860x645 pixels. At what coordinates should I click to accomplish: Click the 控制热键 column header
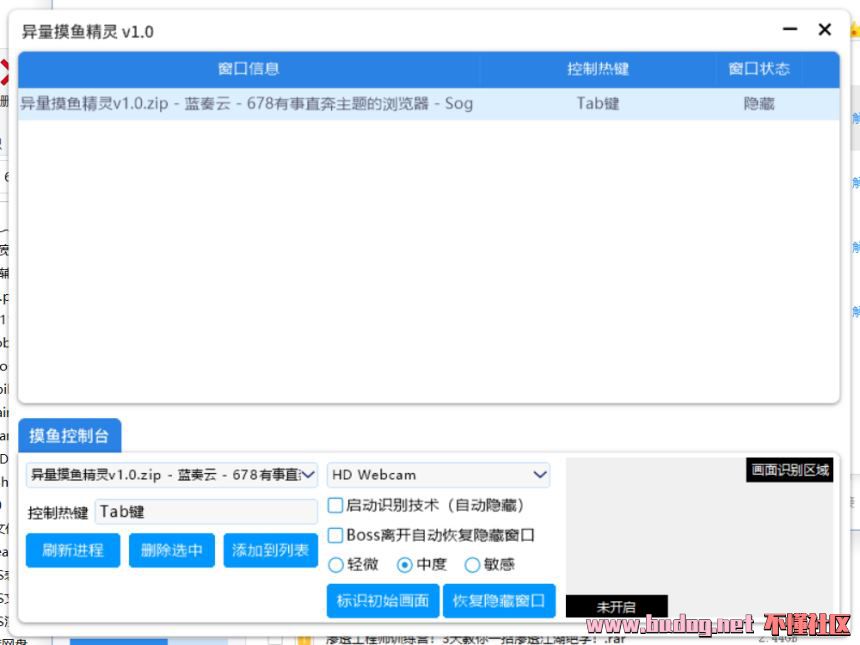[598, 69]
